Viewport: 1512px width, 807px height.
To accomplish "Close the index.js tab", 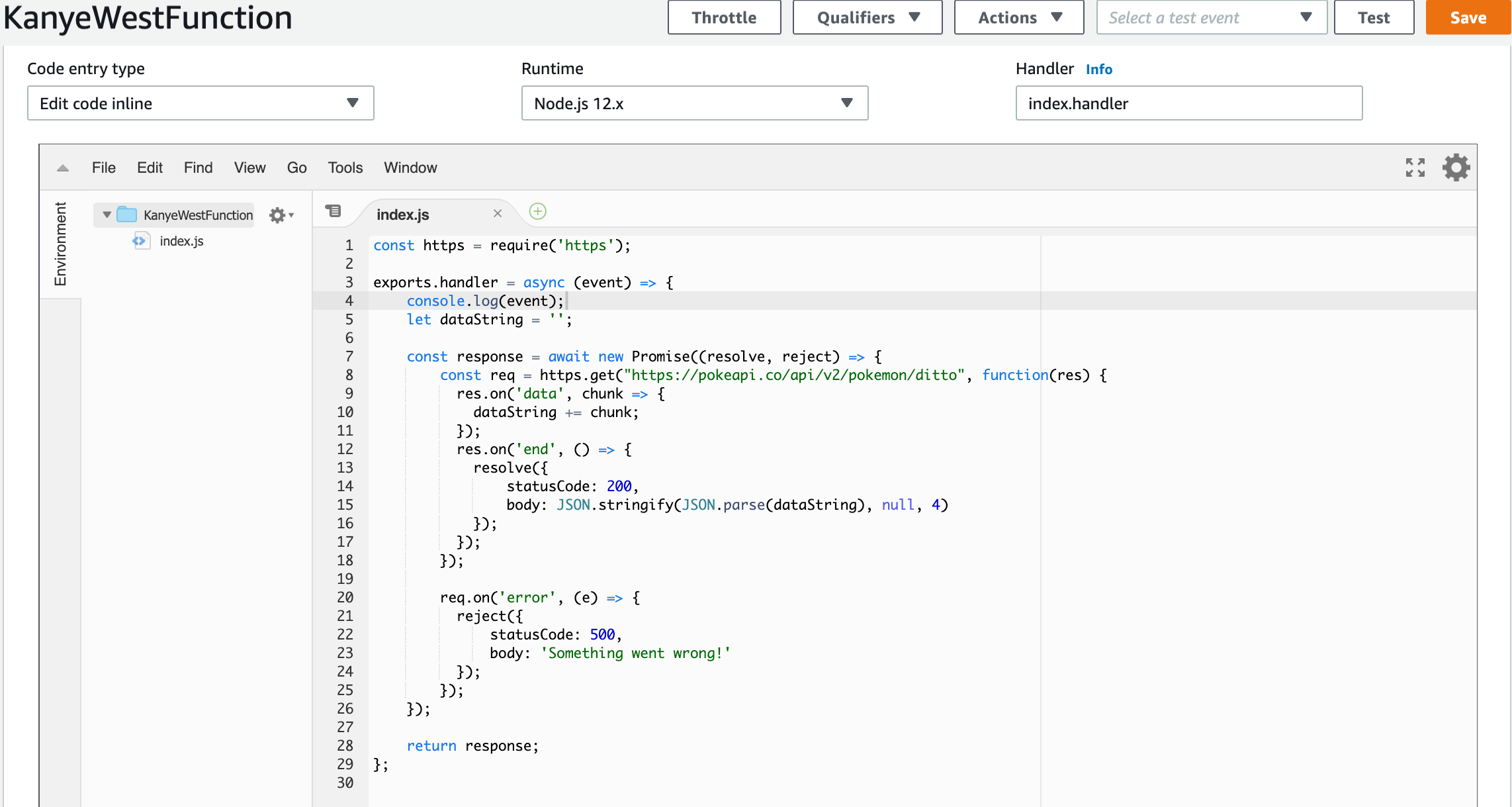I will [x=498, y=213].
